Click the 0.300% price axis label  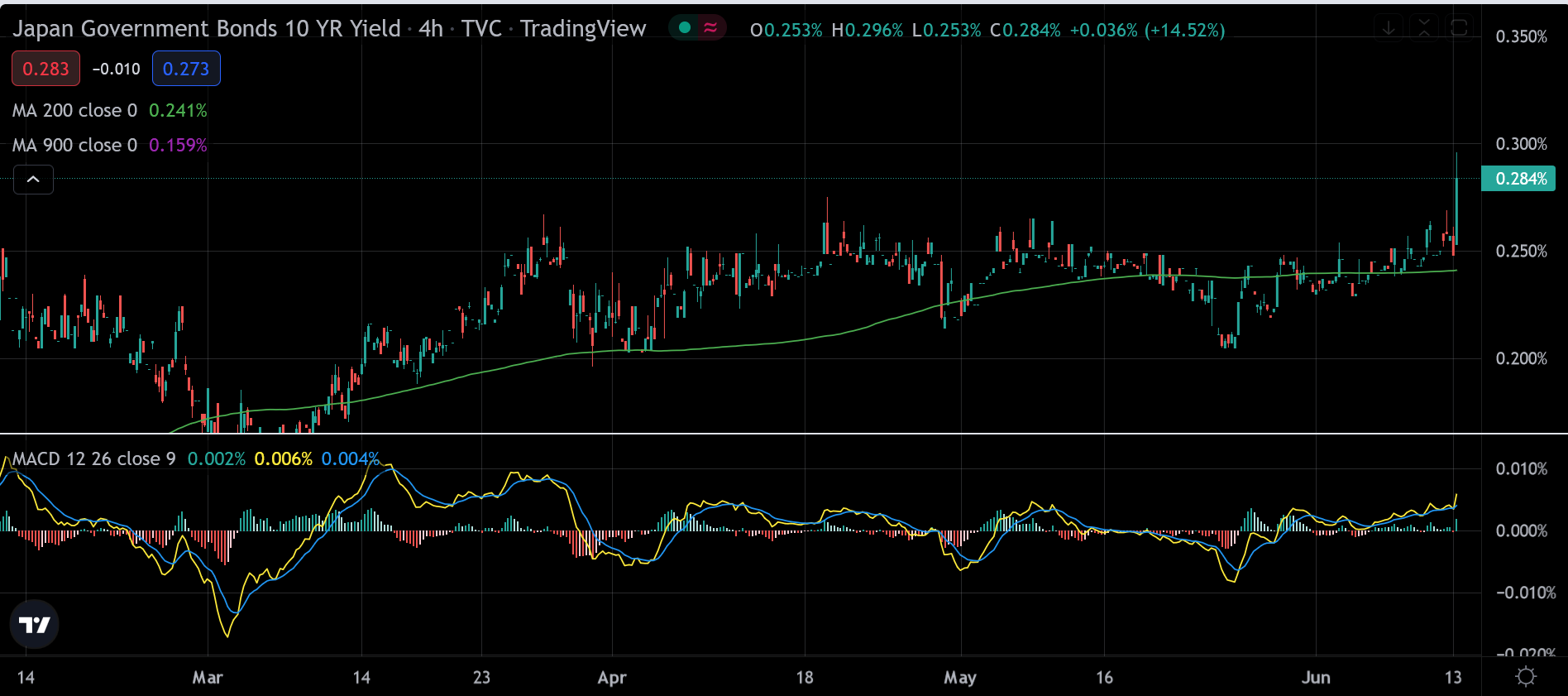click(1522, 144)
